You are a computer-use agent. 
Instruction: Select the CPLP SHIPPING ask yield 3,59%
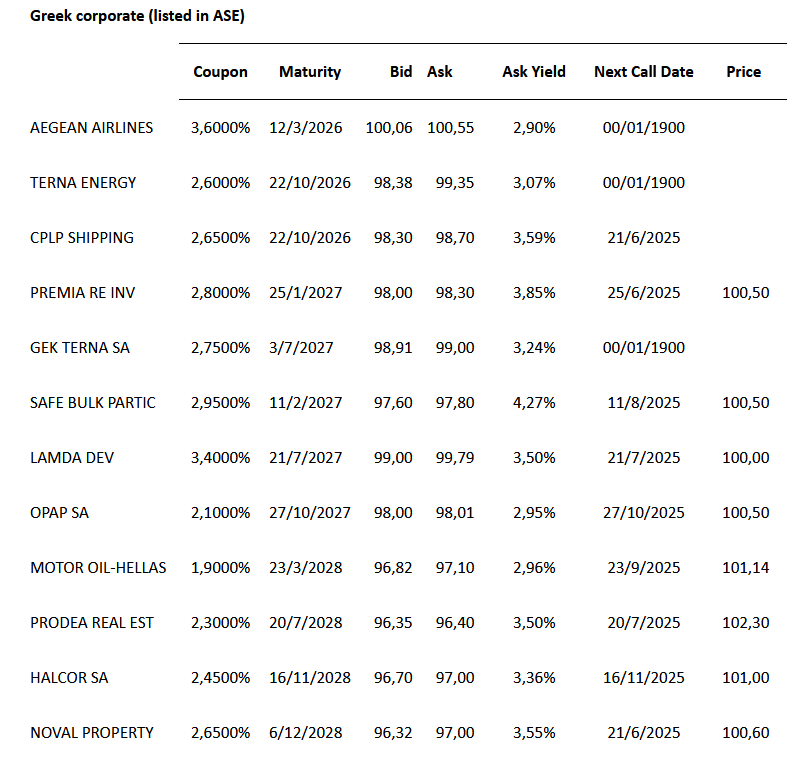pos(535,238)
